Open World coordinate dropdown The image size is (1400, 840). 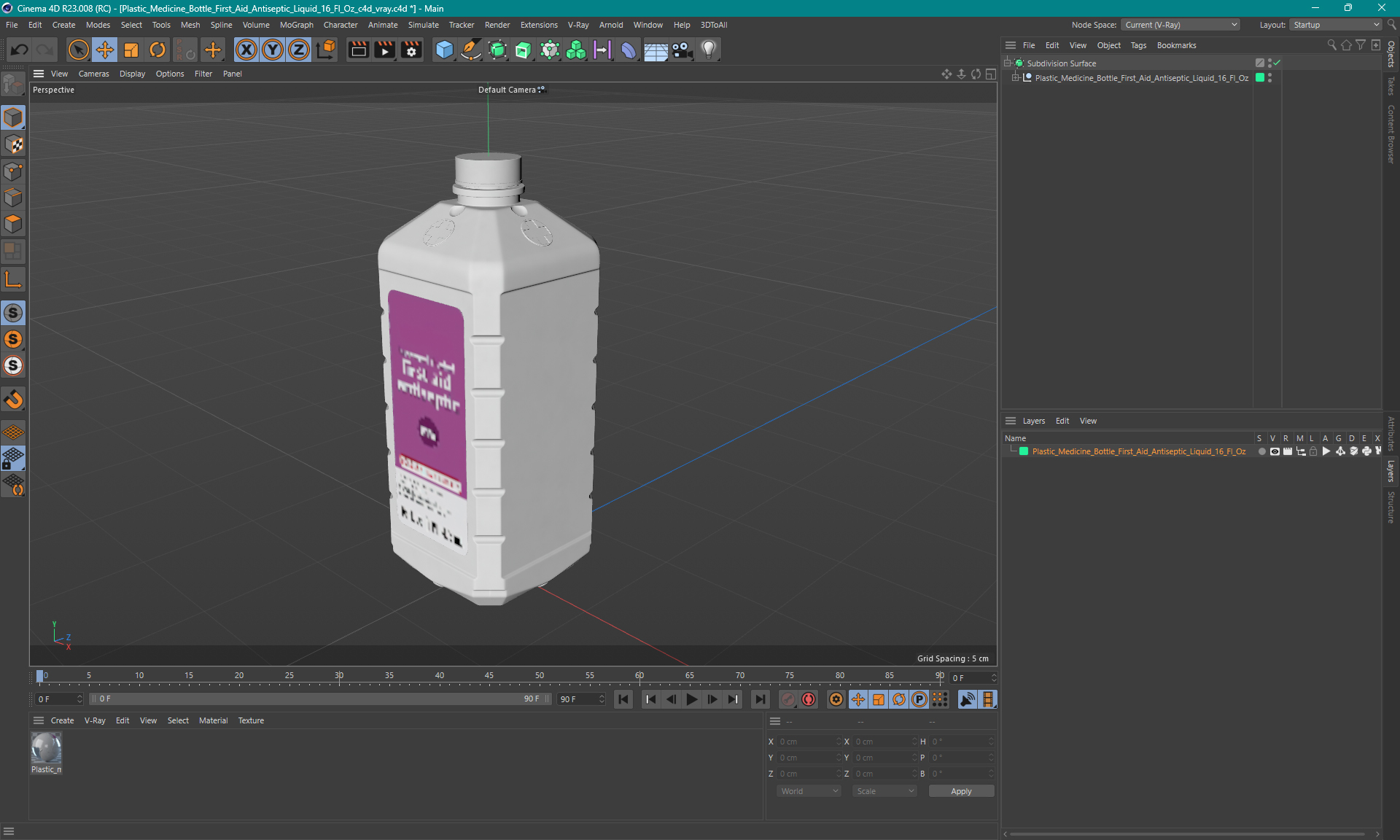click(x=809, y=791)
